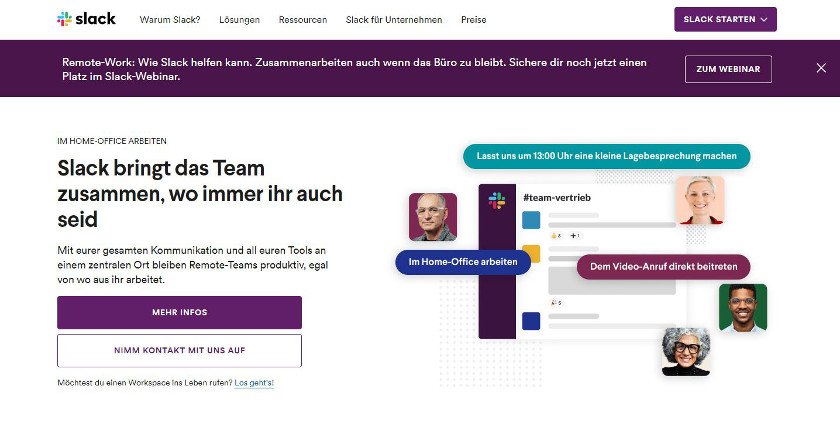
Task: Click the man on green background portrait
Action: (x=742, y=308)
